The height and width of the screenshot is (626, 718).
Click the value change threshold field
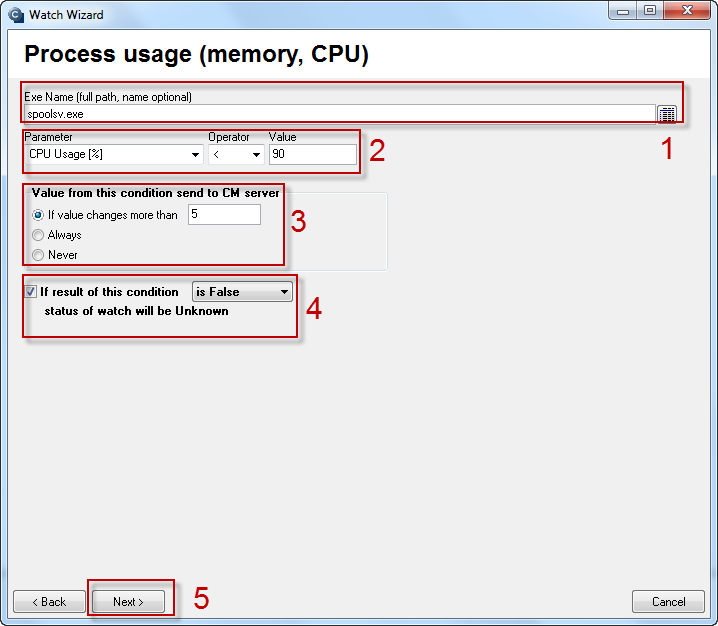coord(224,214)
